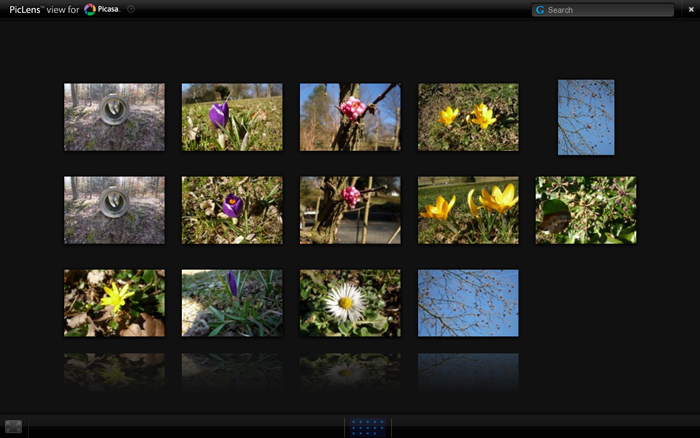Screen dimensions: 700x438
Task: View the large yellow crocus close-up photo
Action: [468, 210]
